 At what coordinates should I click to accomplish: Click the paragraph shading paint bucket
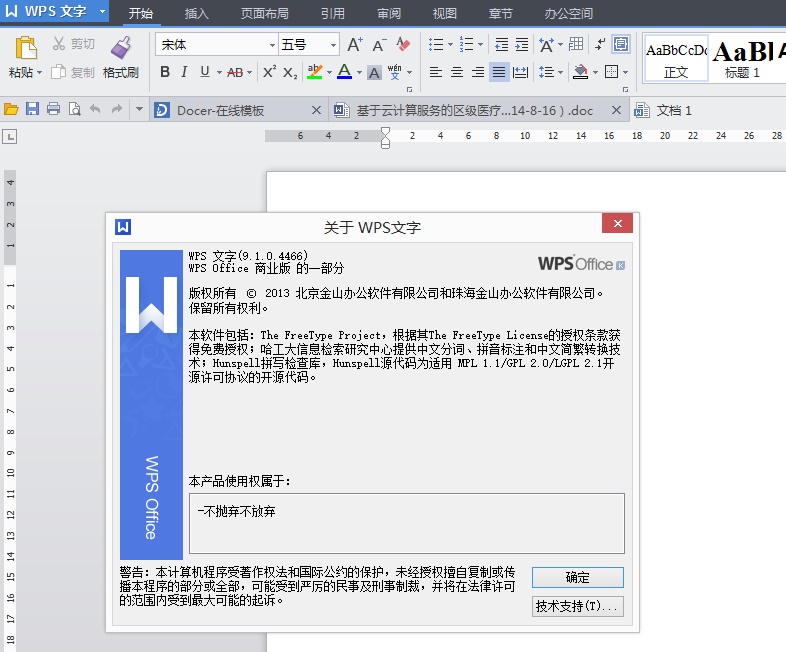coord(580,73)
